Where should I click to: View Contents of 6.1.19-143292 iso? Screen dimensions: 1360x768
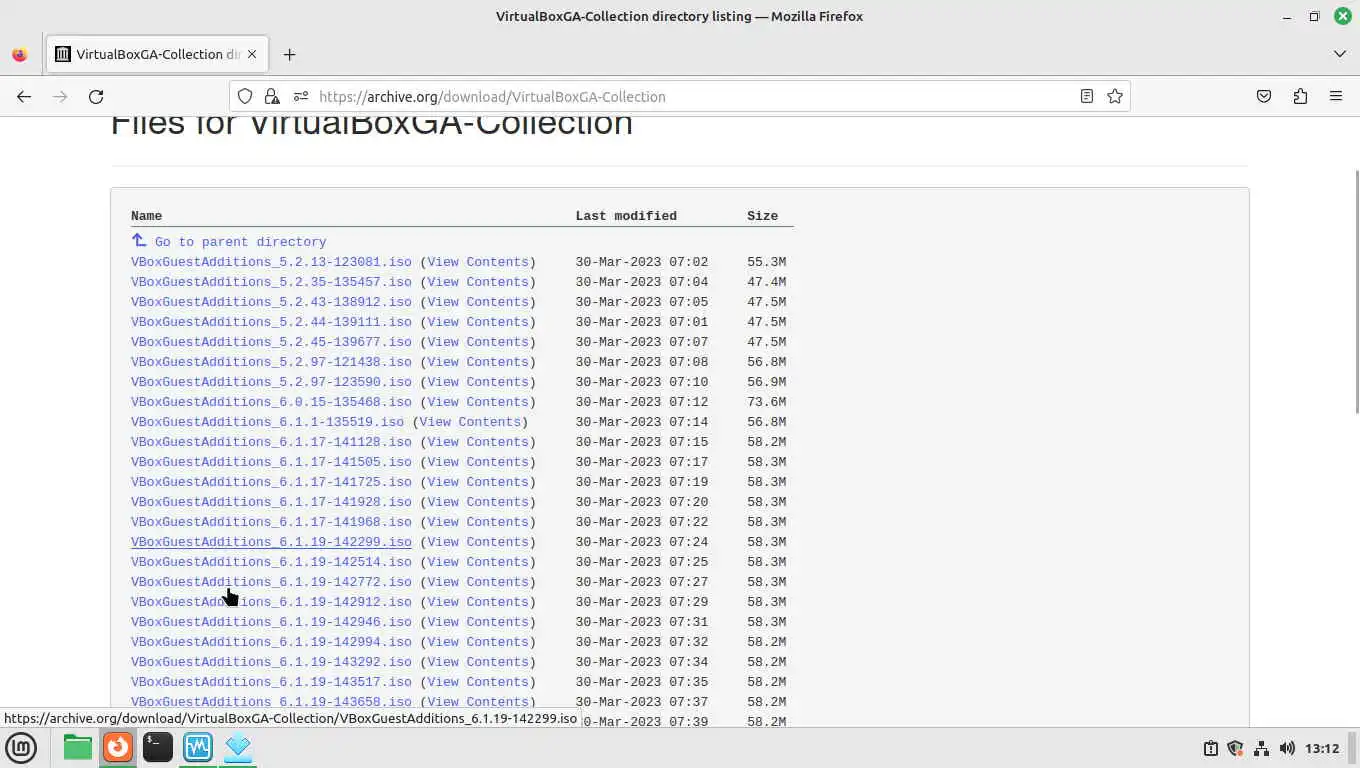pos(478,662)
